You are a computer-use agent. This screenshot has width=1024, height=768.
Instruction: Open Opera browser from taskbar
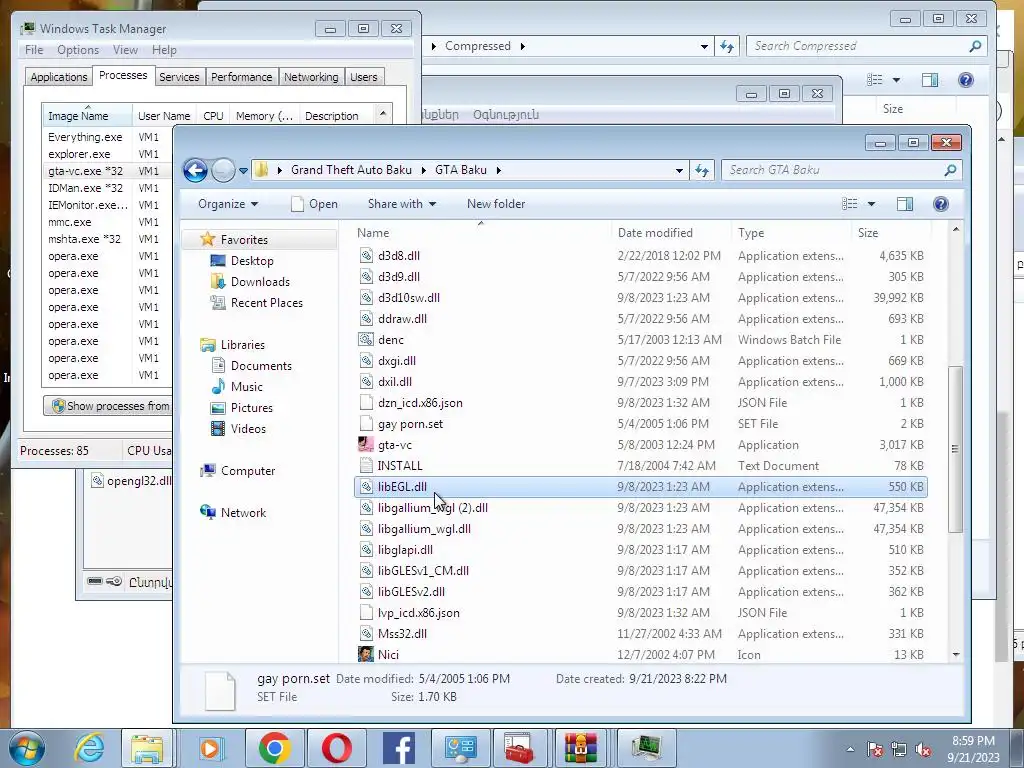click(336, 748)
